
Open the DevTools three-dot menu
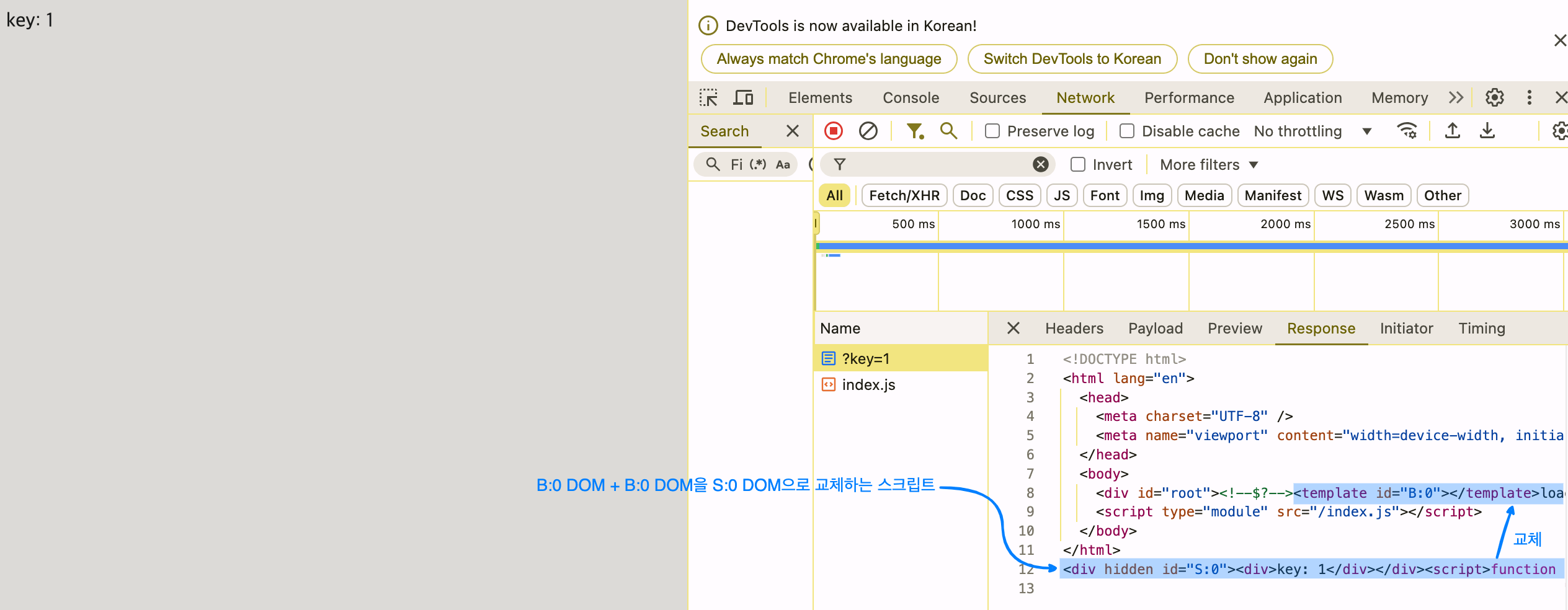[1530, 98]
